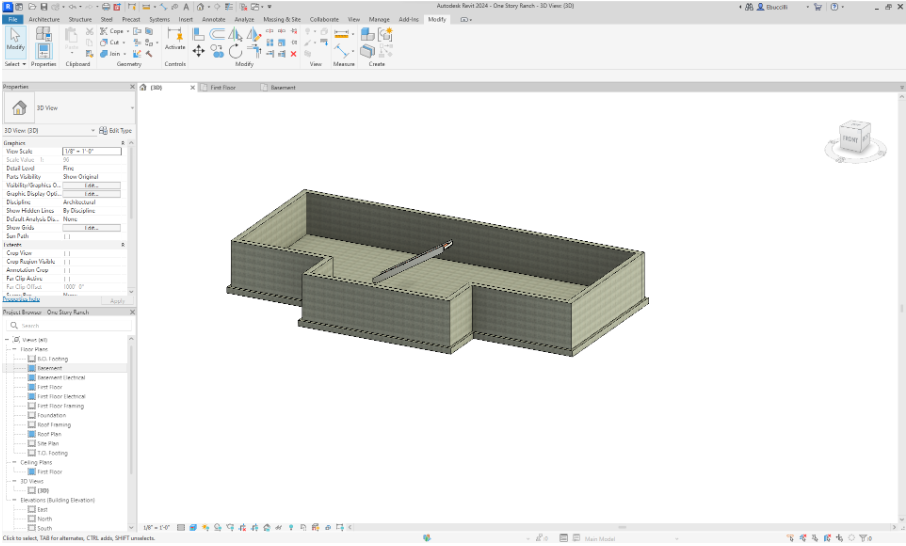Open the Properties palette icon in ribbon
This screenshot has width=906, height=546.
[x=44, y=51]
